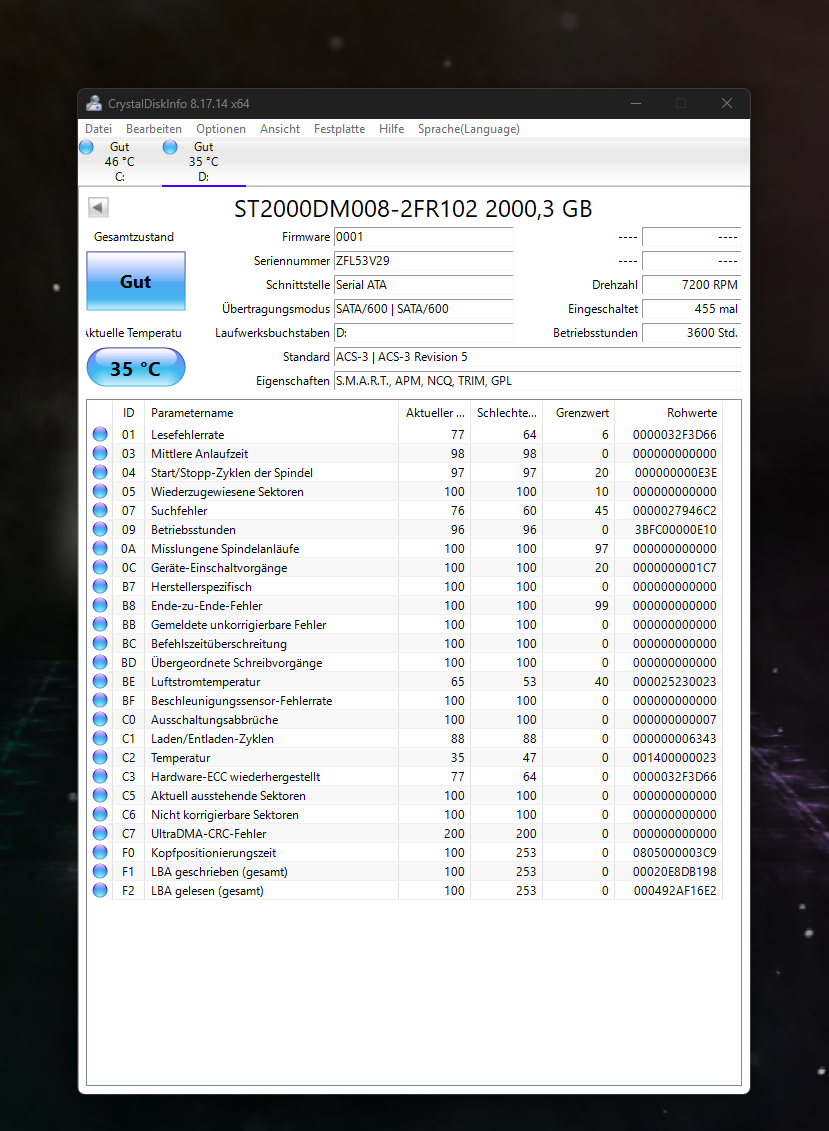
Task: Open the Festplatte menu
Action: click(x=339, y=128)
